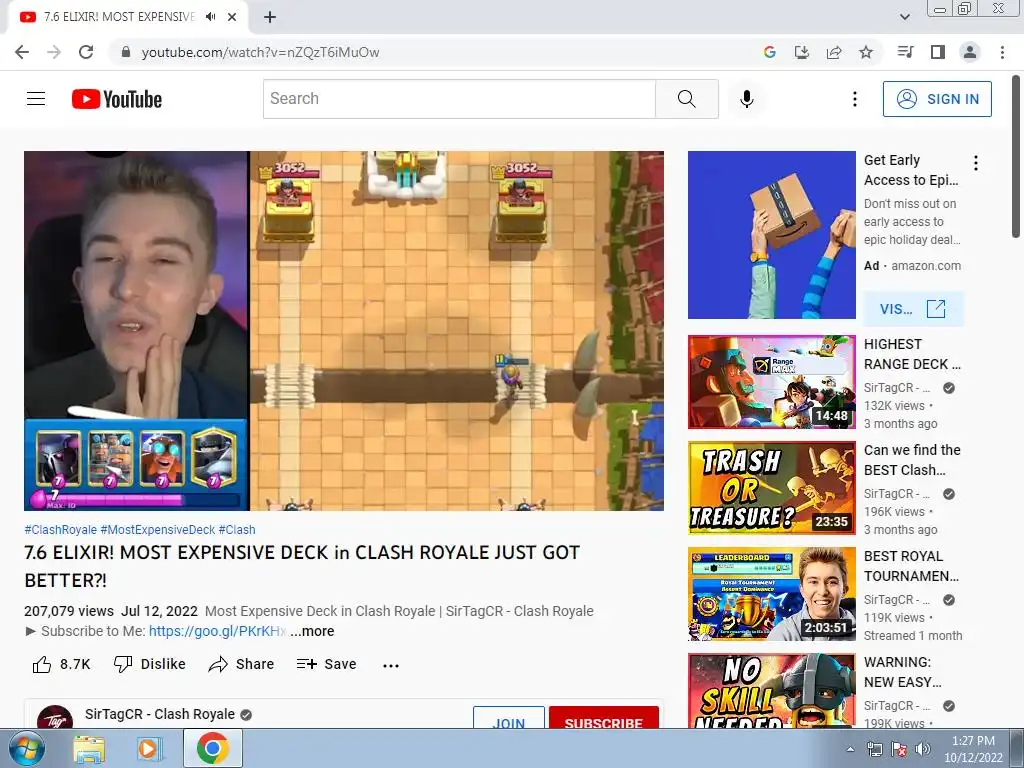The image size is (1024, 768).
Task: Open 'WARNING: NEW EASY' video title
Action: [903, 672]
